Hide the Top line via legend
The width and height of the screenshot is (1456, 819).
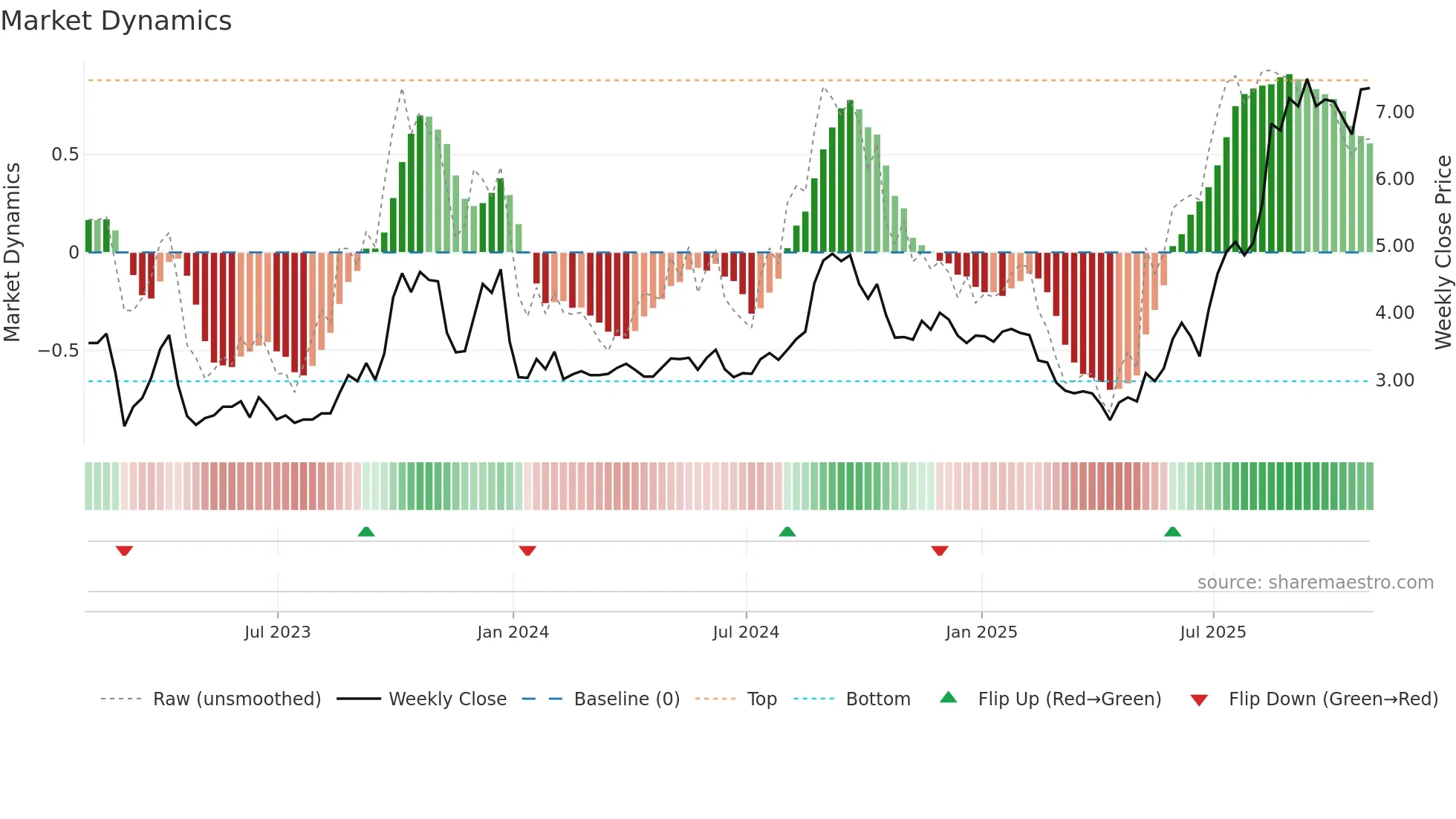761,699
